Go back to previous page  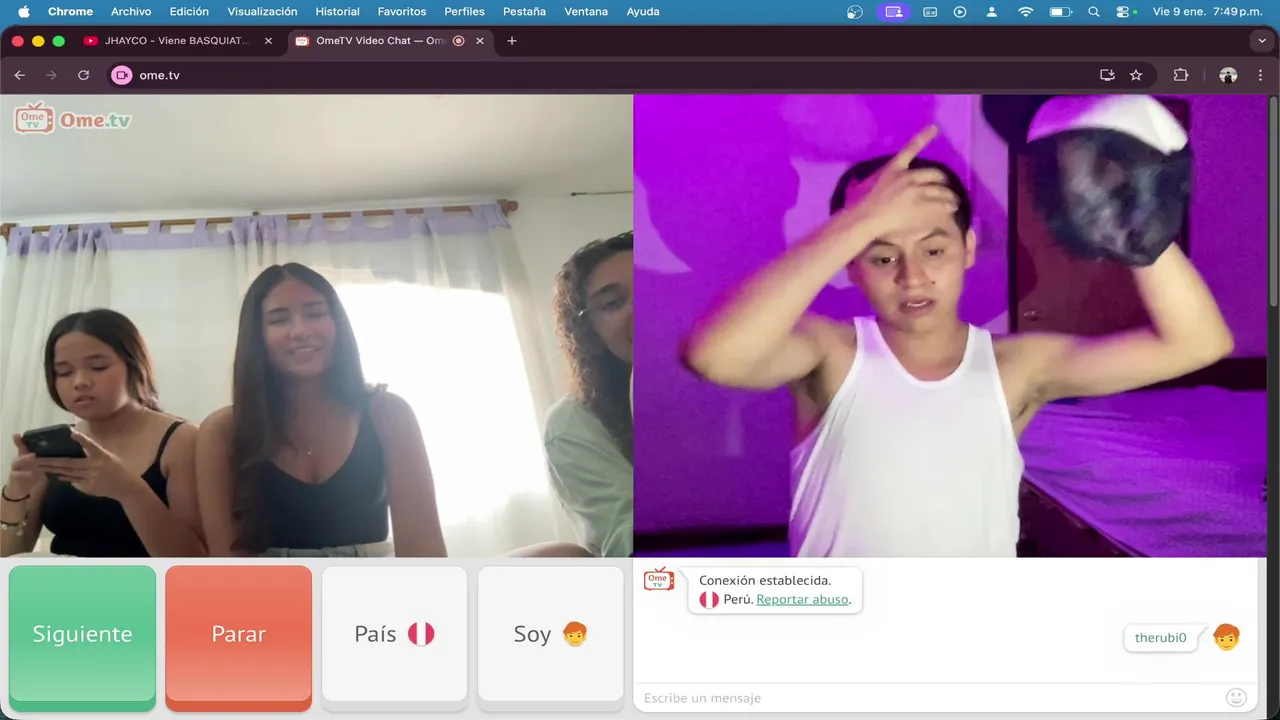(20, 75)
